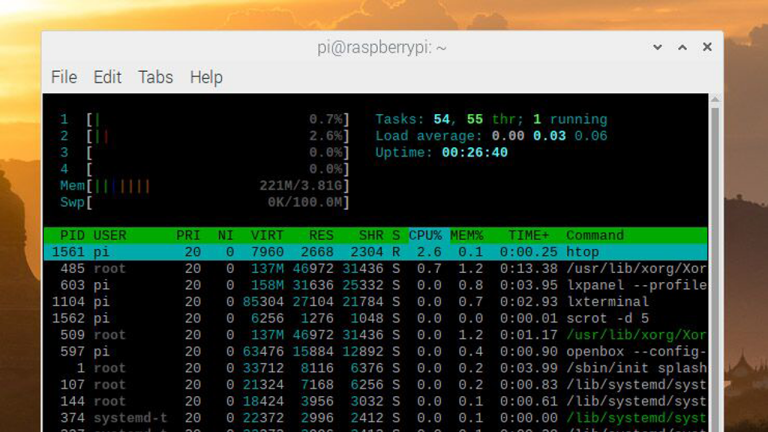Select process 485 /usr/lib/xorg/Xor row
768x432 pixels.
pyautogui.click(x=376, y=268)
